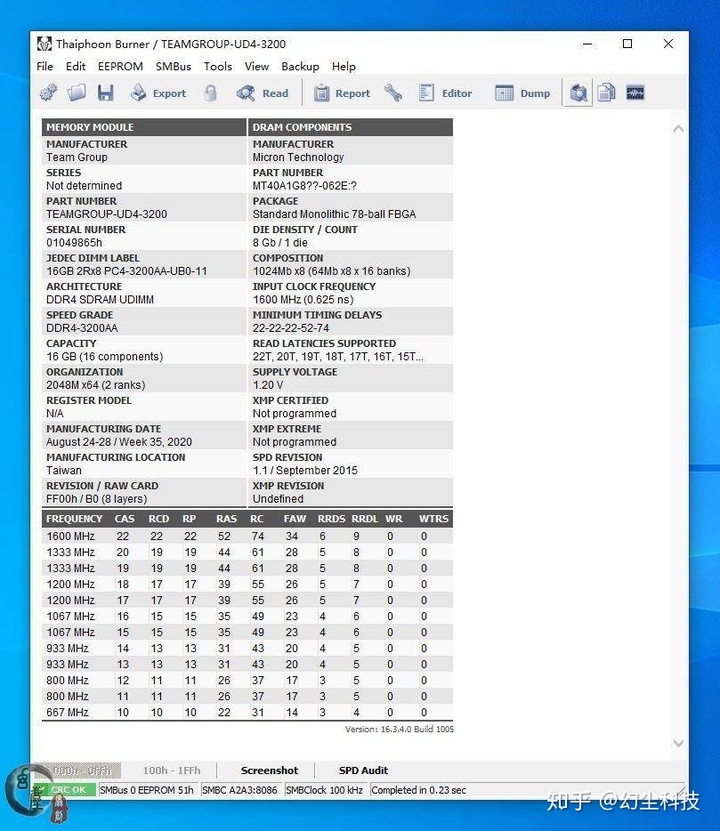Click 'Completed in 0.23 sec' status text
720x831 pixels.
(x=419, y=790)
